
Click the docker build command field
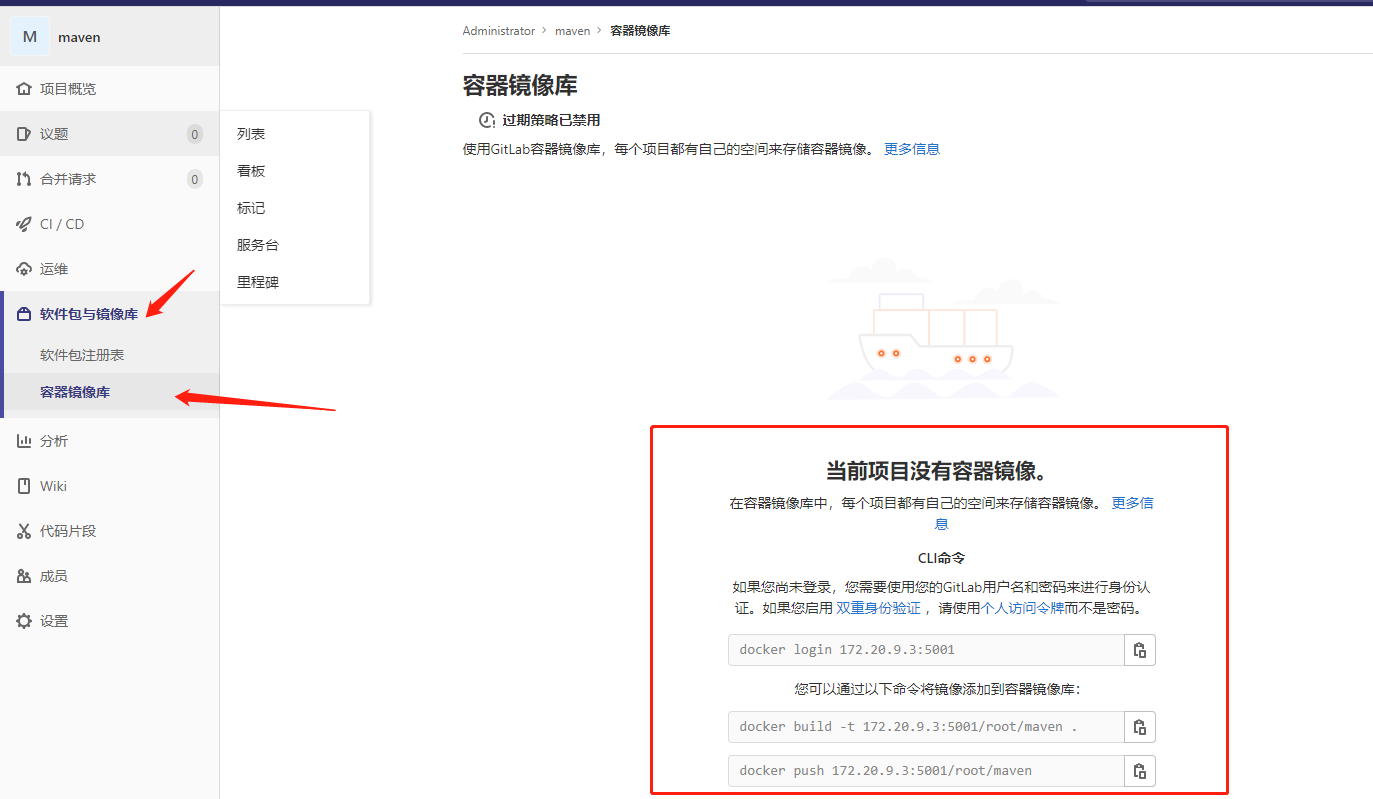[x=926, y=727]
